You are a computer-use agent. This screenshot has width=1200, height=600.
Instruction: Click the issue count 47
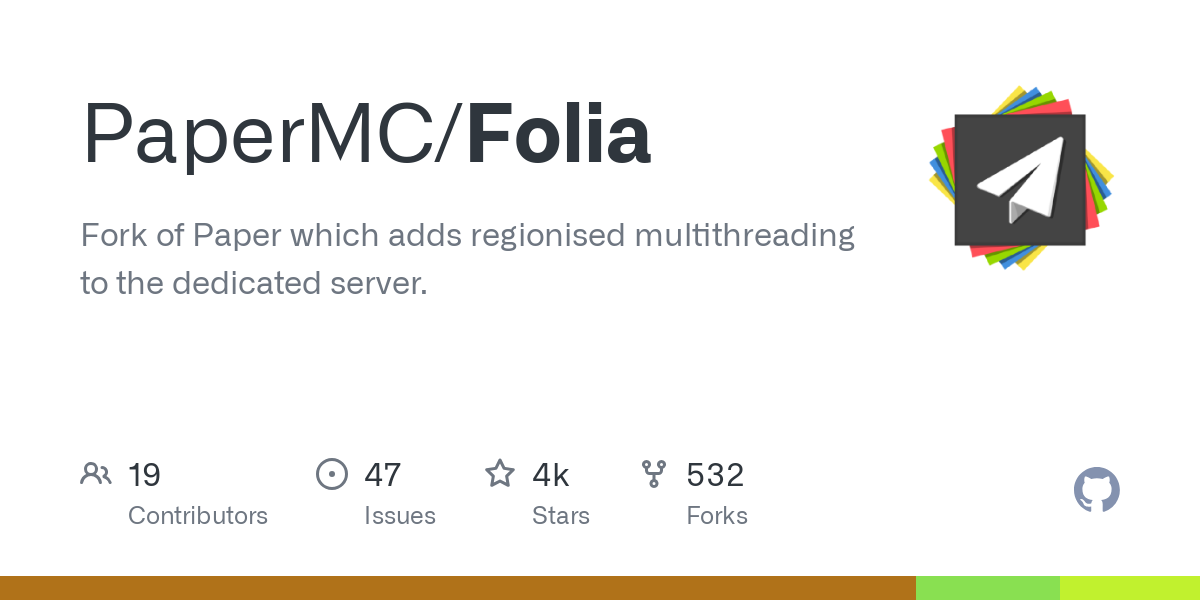[383, 475]
